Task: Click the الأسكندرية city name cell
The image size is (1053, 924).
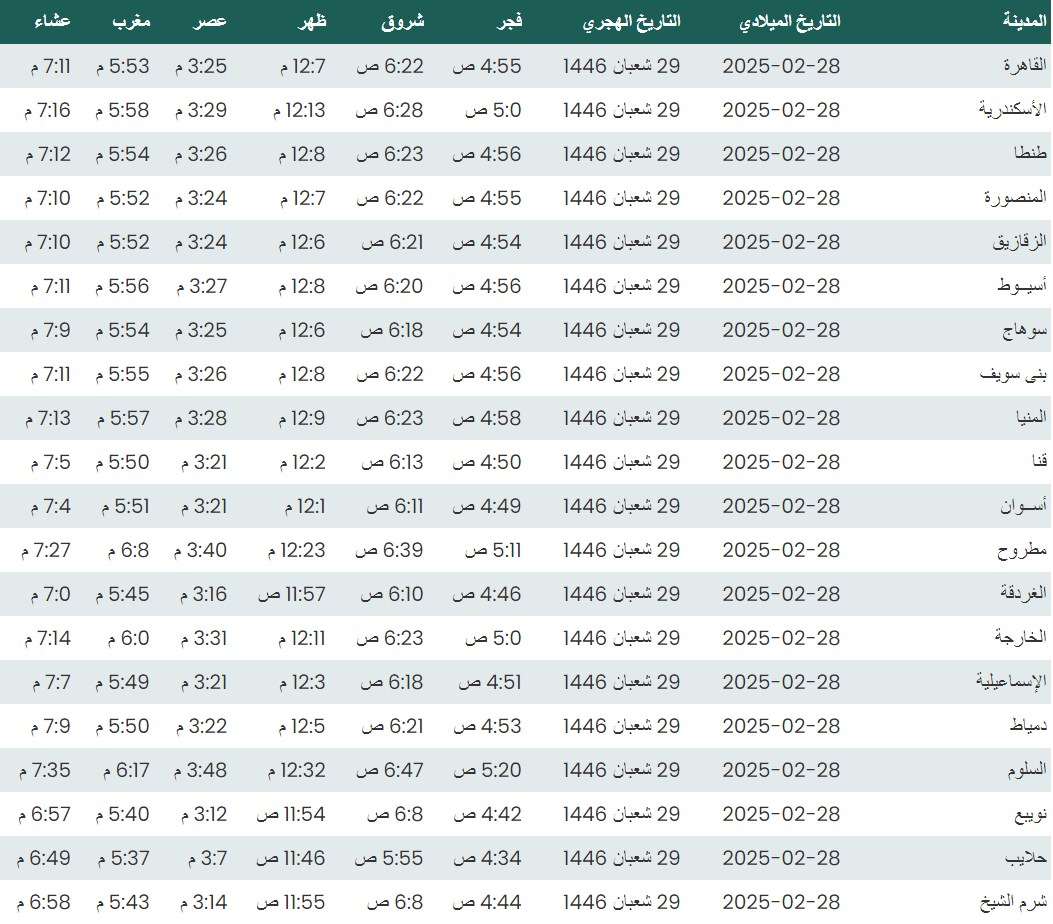Action: click(1012, 110)
